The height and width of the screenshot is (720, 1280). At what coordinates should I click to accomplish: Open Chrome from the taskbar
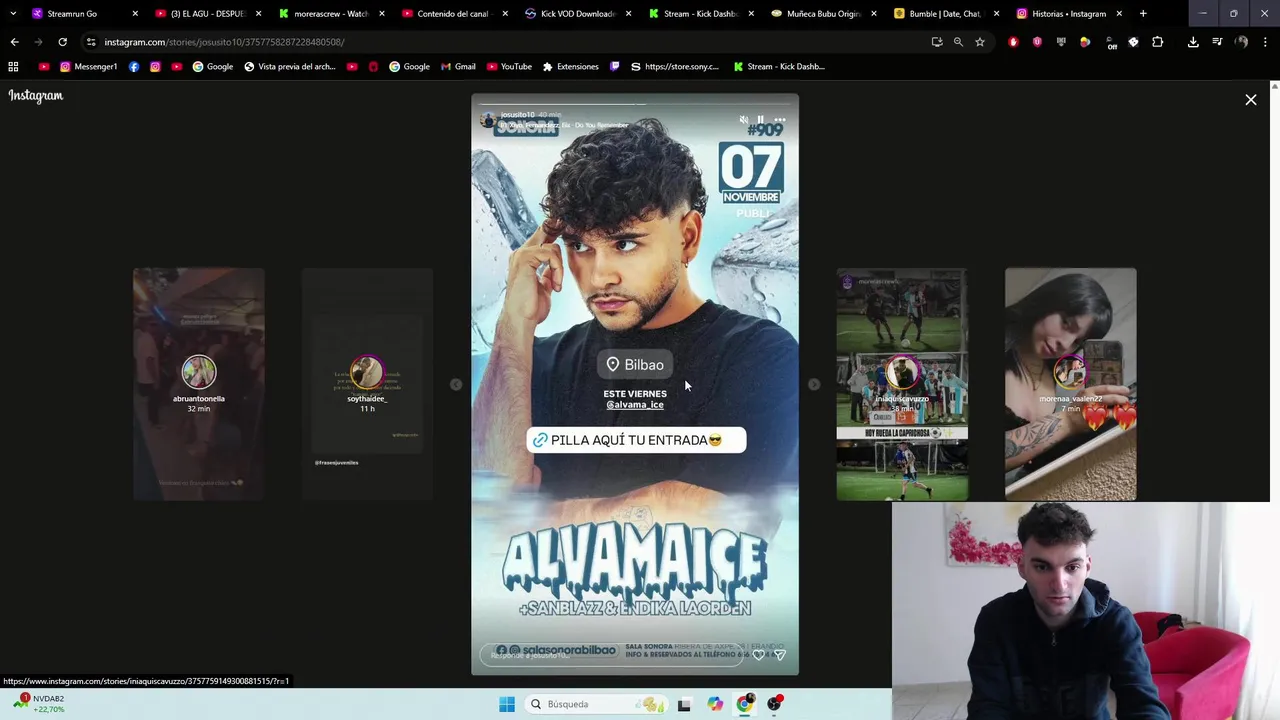(x=744, y=704)
